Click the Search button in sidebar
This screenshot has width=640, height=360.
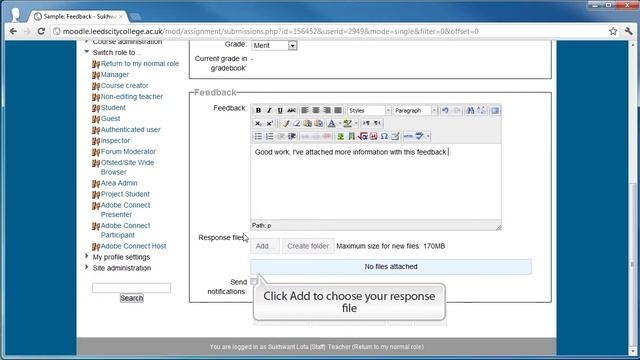pyautogui.click(x=131, y=298)
